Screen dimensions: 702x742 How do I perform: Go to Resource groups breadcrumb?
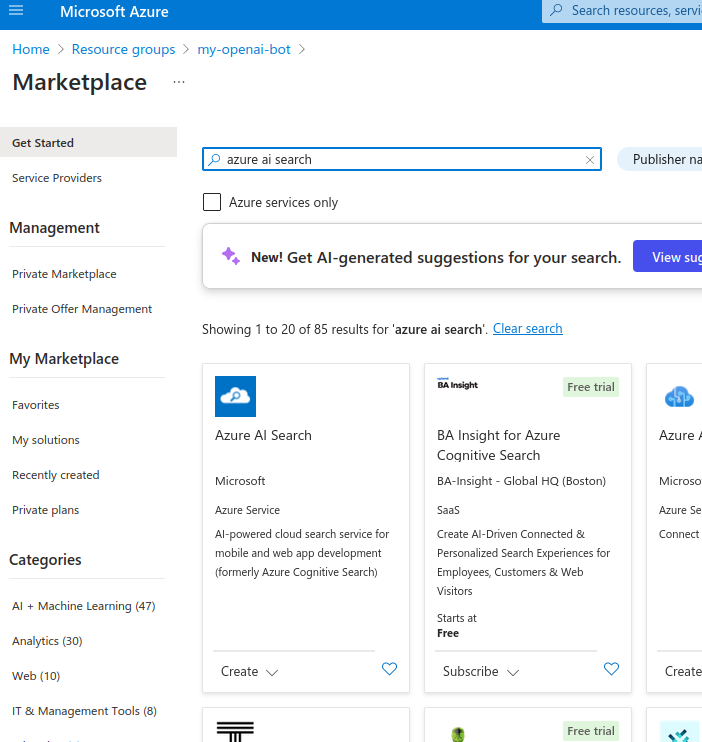point(123,49)
